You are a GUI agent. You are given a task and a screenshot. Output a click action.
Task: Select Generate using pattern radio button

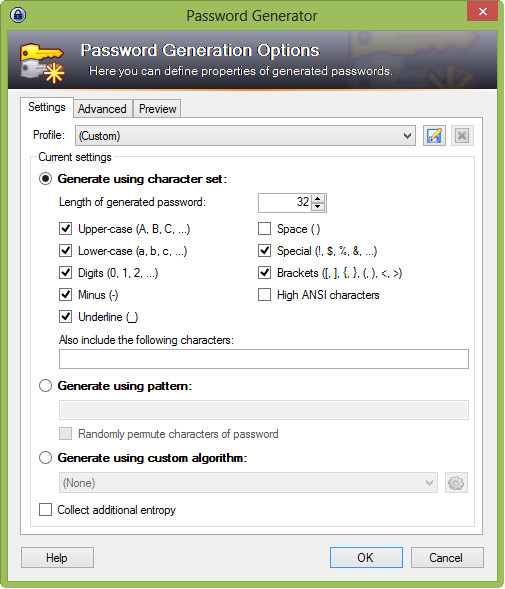(45, 386)
